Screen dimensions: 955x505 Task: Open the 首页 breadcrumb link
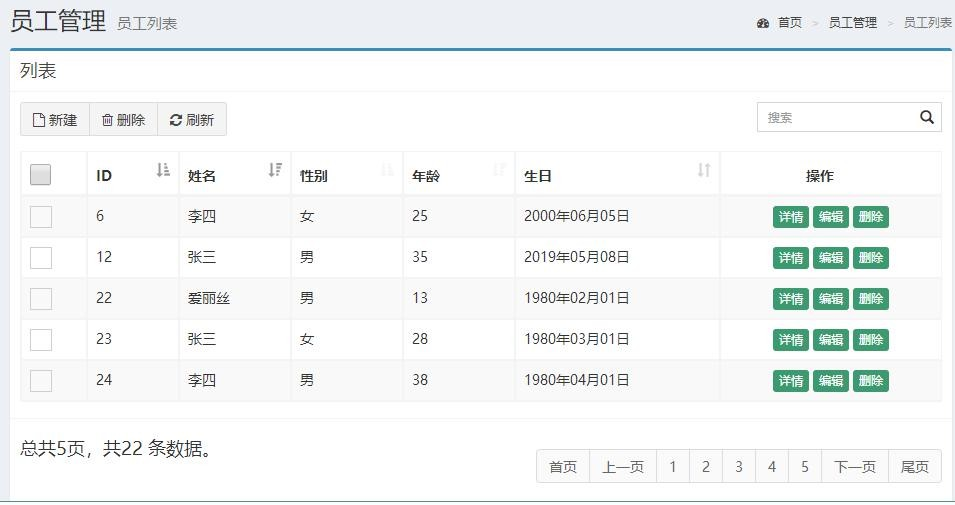click(x=790, y=23)
